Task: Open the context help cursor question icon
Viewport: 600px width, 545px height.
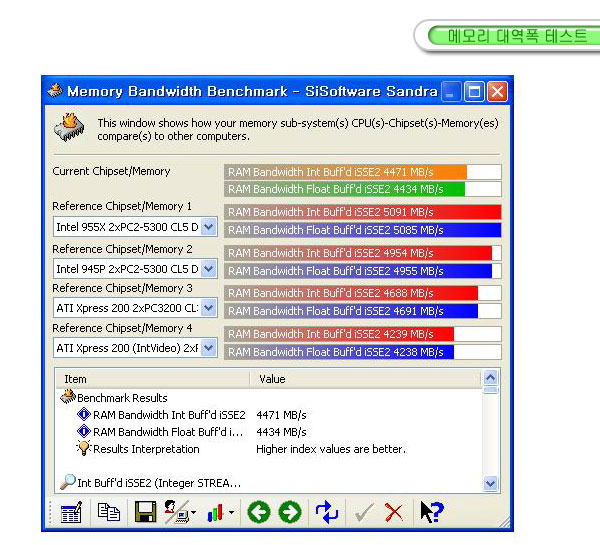Action: click(432, 512)
